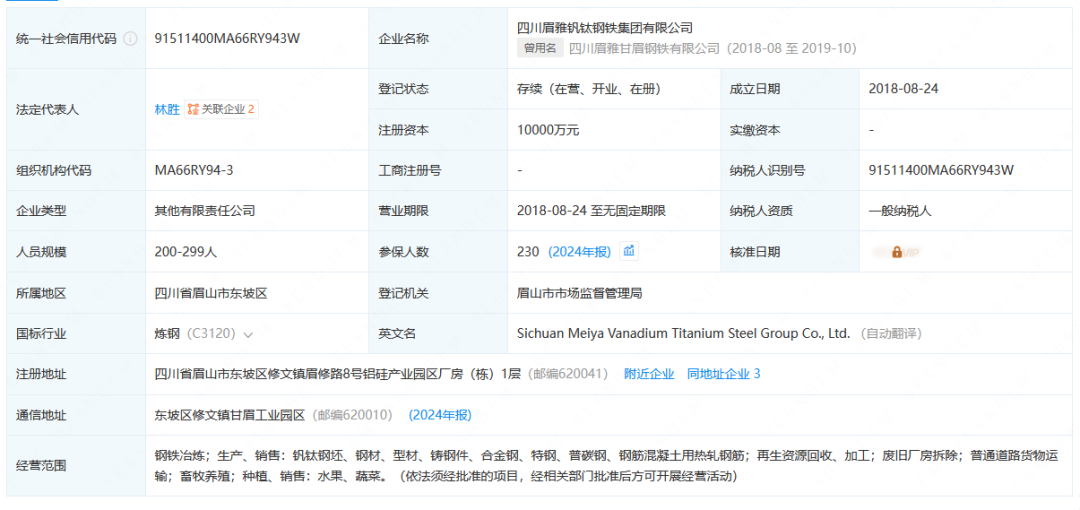Click (2024年报) link beside 参保人数
1080x510 pixels.
pyautogui.click(x=579, y=252)
